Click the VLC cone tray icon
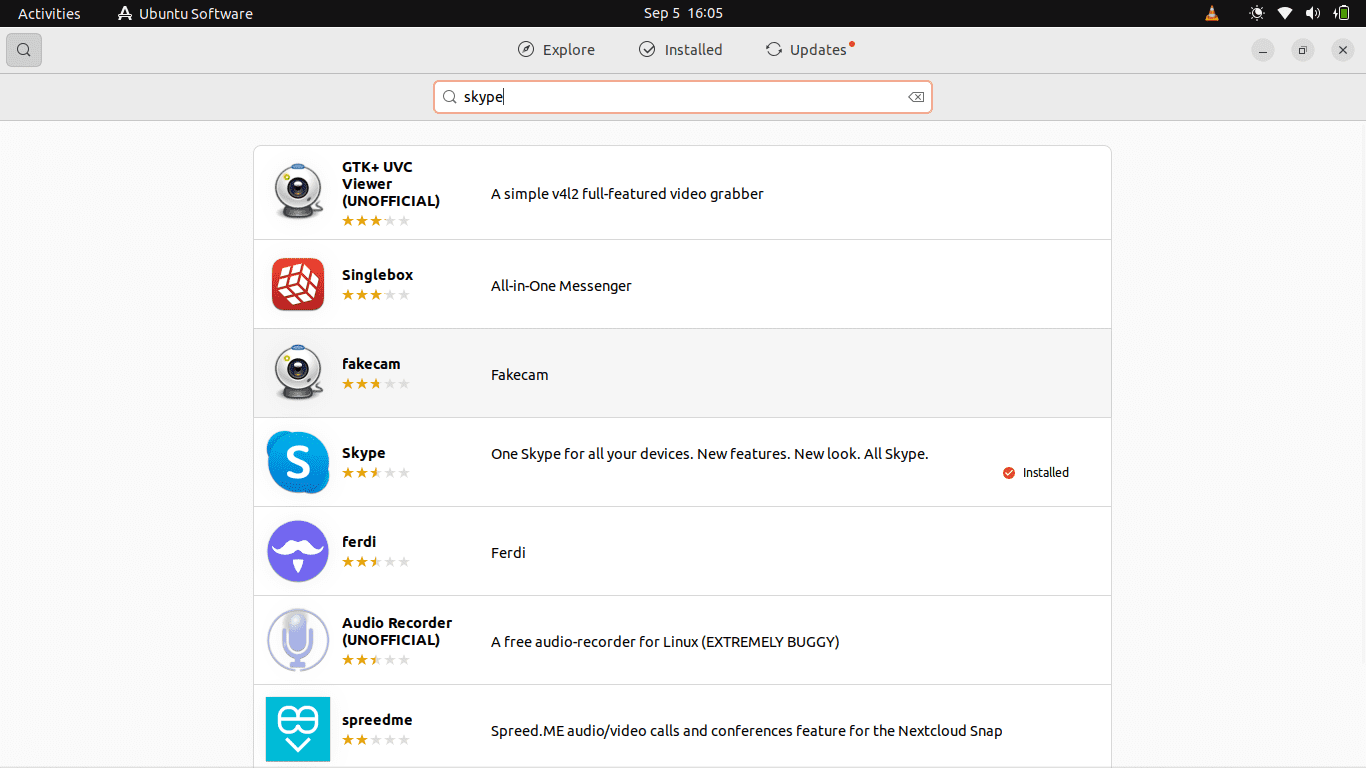This screenshot has width=1366, height=768. pyautogui.click(x=1212, y=13)
